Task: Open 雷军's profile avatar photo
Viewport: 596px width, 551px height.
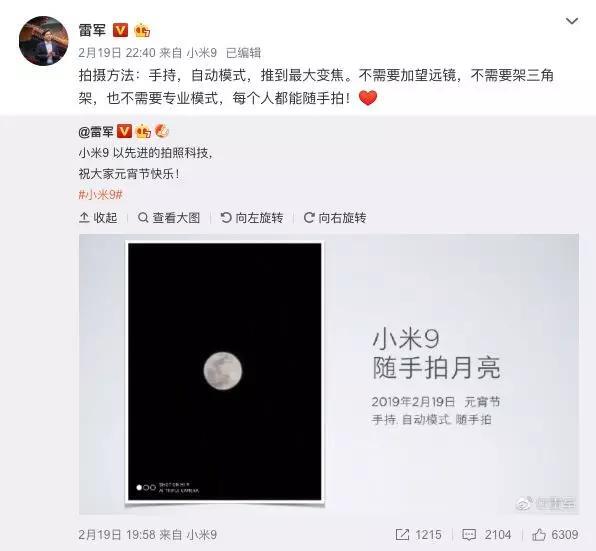Action: [x=43, y=41]
